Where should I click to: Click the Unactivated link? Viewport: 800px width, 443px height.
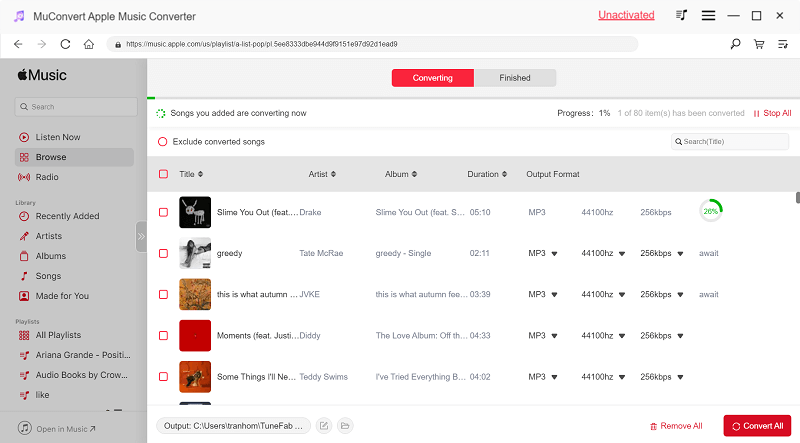626,15
